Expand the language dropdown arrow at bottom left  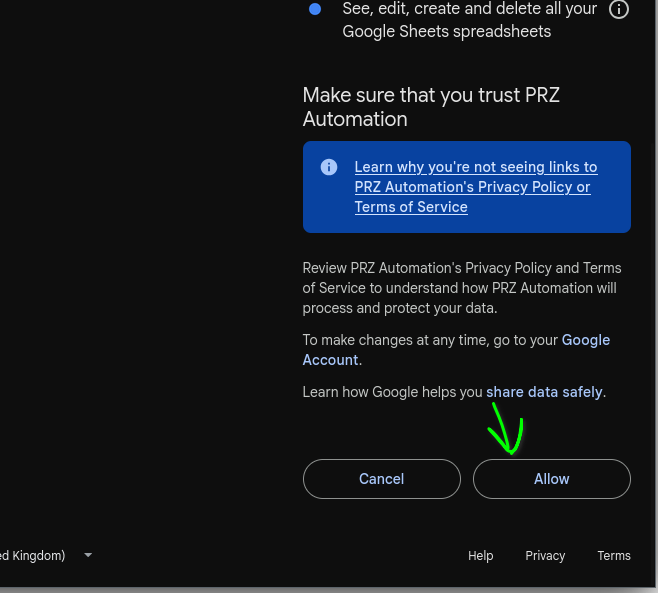pos(88,555)
